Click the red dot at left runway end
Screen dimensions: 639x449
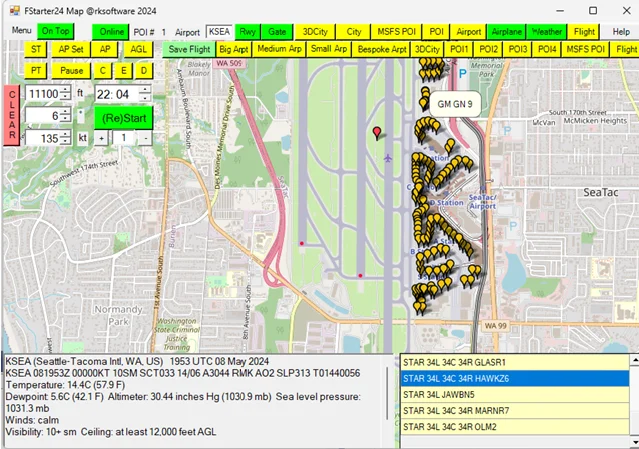click(302, 243)
